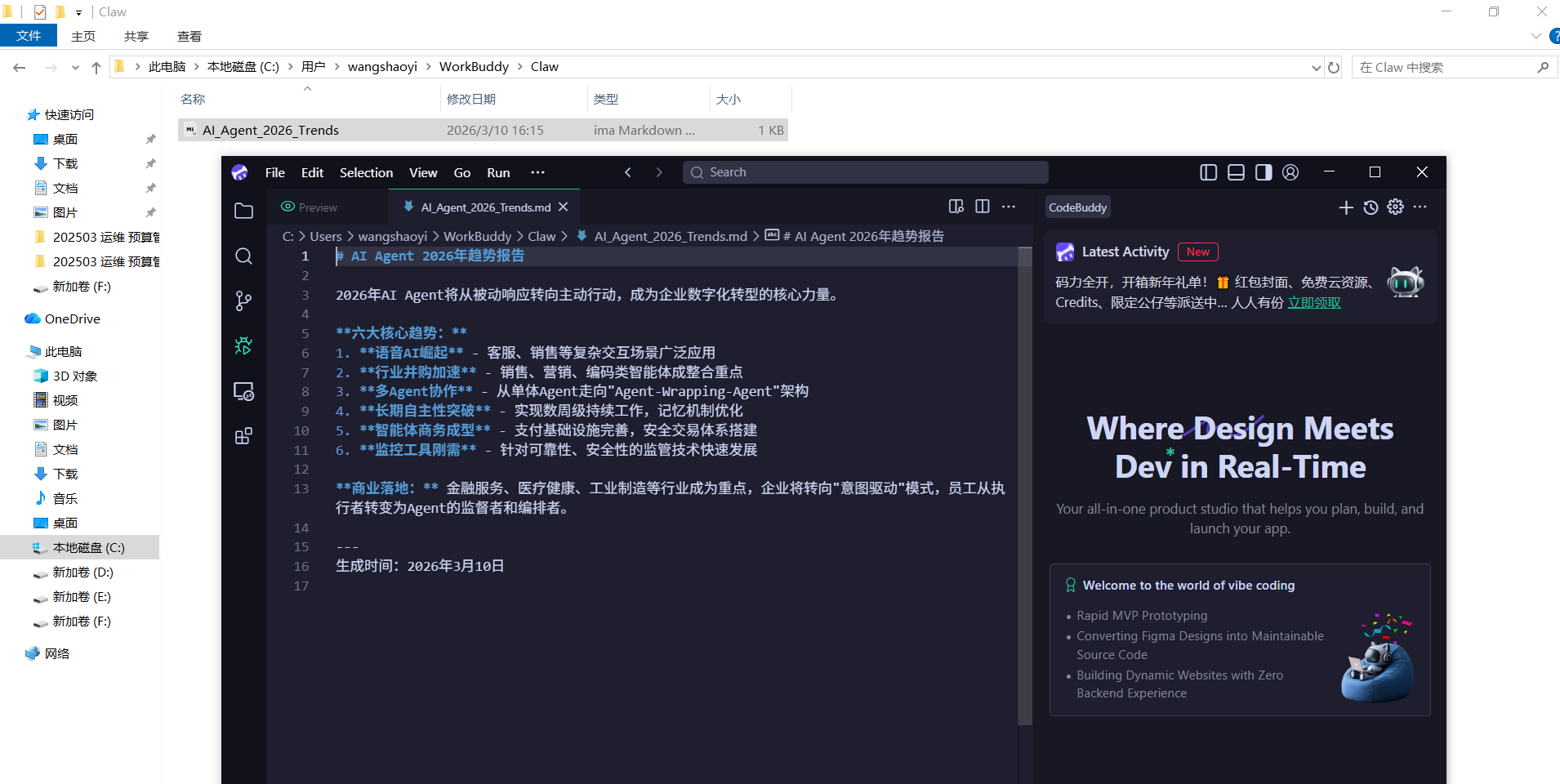Open the Source Control panel
This screenshot has width=1560, height=784.
[x=243, y=301]
